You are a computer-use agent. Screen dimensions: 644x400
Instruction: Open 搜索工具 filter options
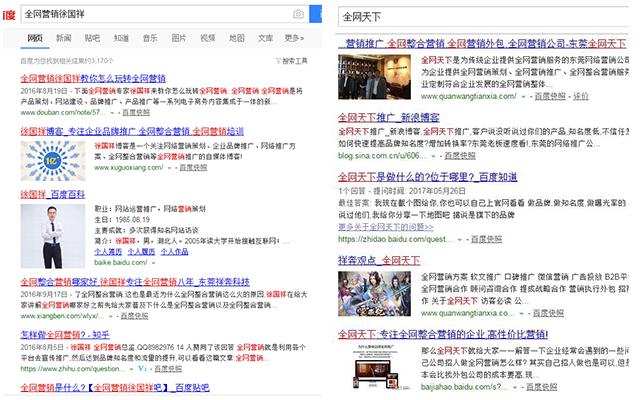click(x=291, y=61)
